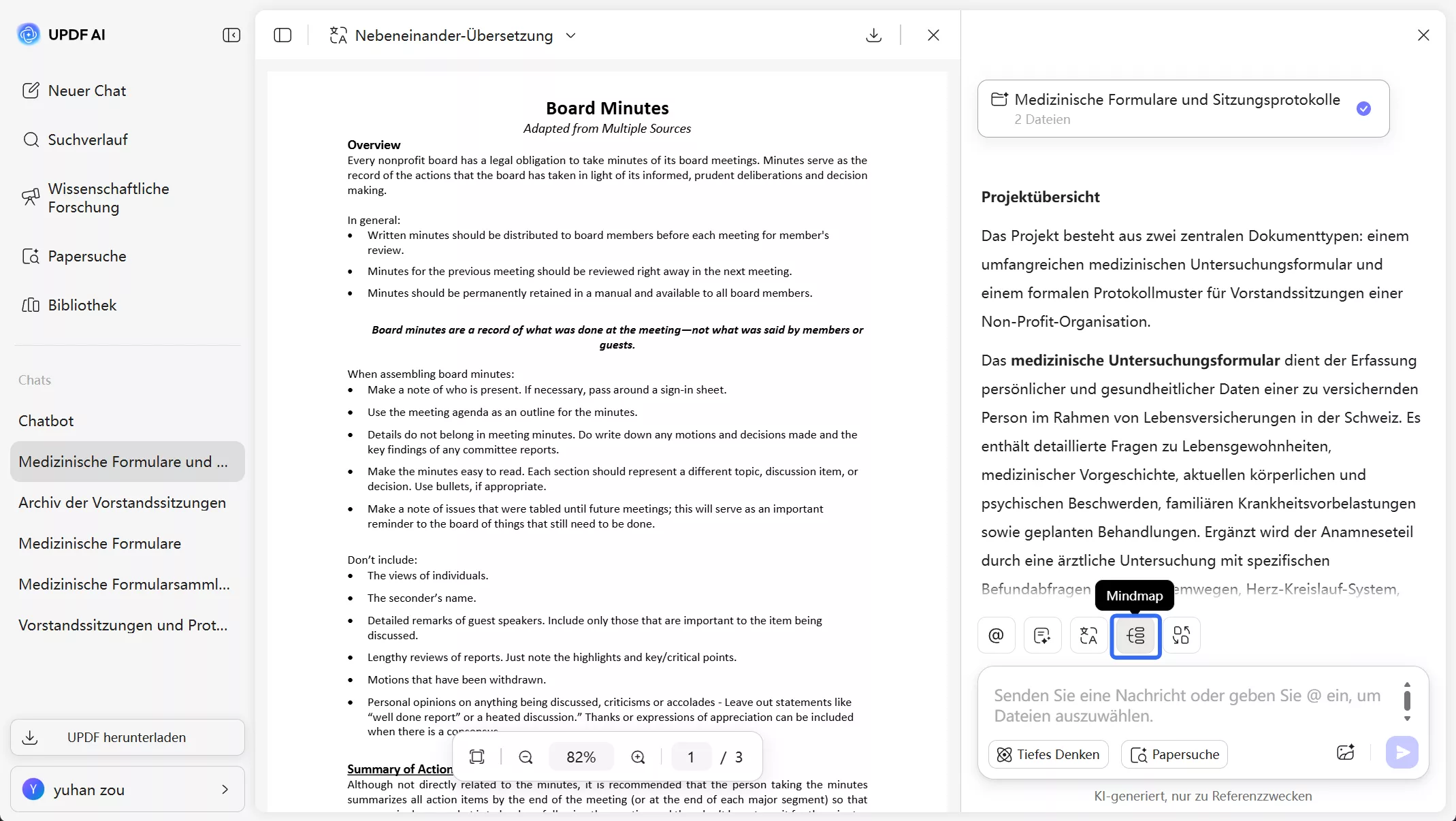Open the chat Archiv der Vorstandssitzungen
Screen dimensions: 1456x821
123,502
